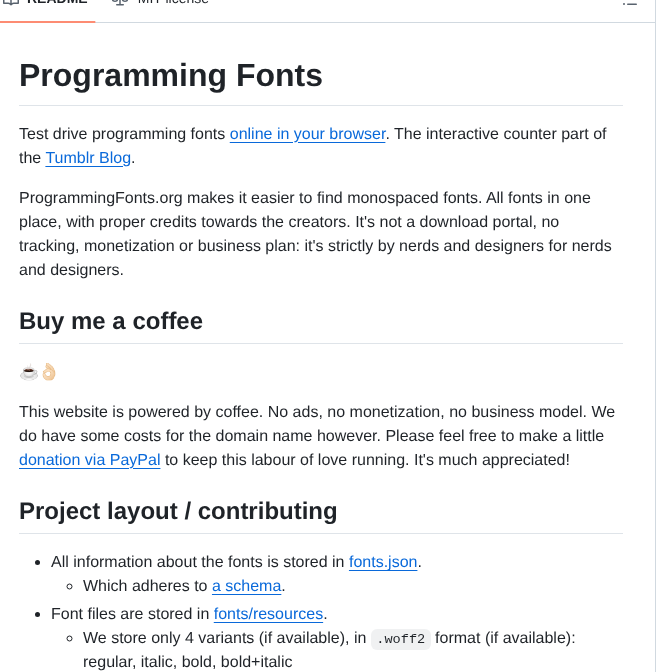Open the fonts/resources link

coord(268,614)
